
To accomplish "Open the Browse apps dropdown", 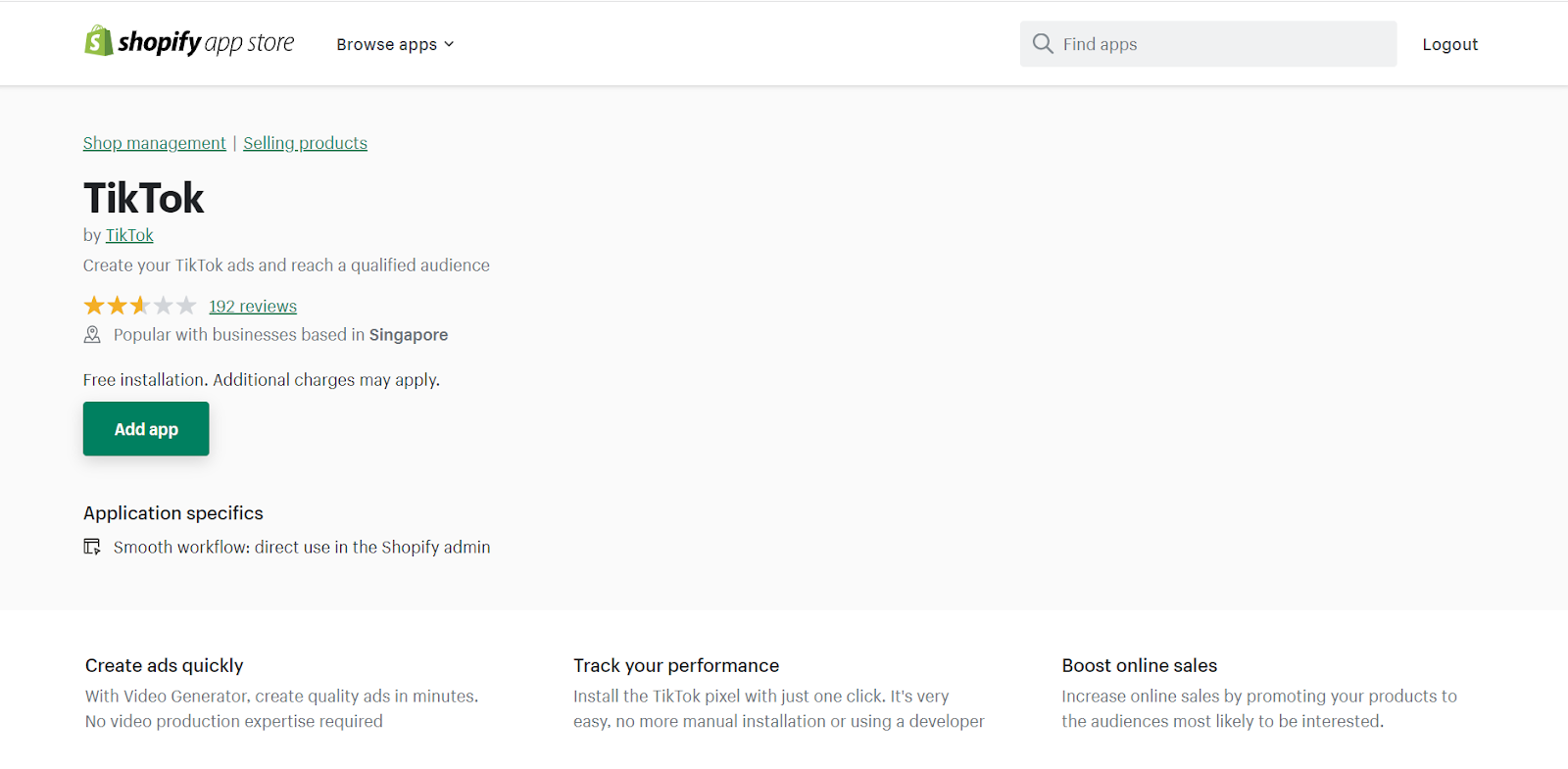I will [x=395, y=44].
